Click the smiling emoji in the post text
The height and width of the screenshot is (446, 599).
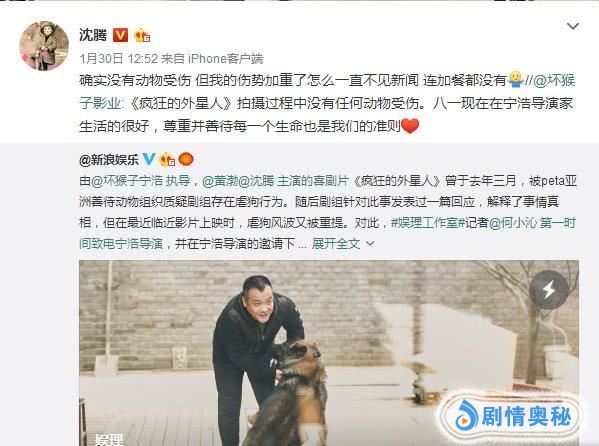click(515, 80)
